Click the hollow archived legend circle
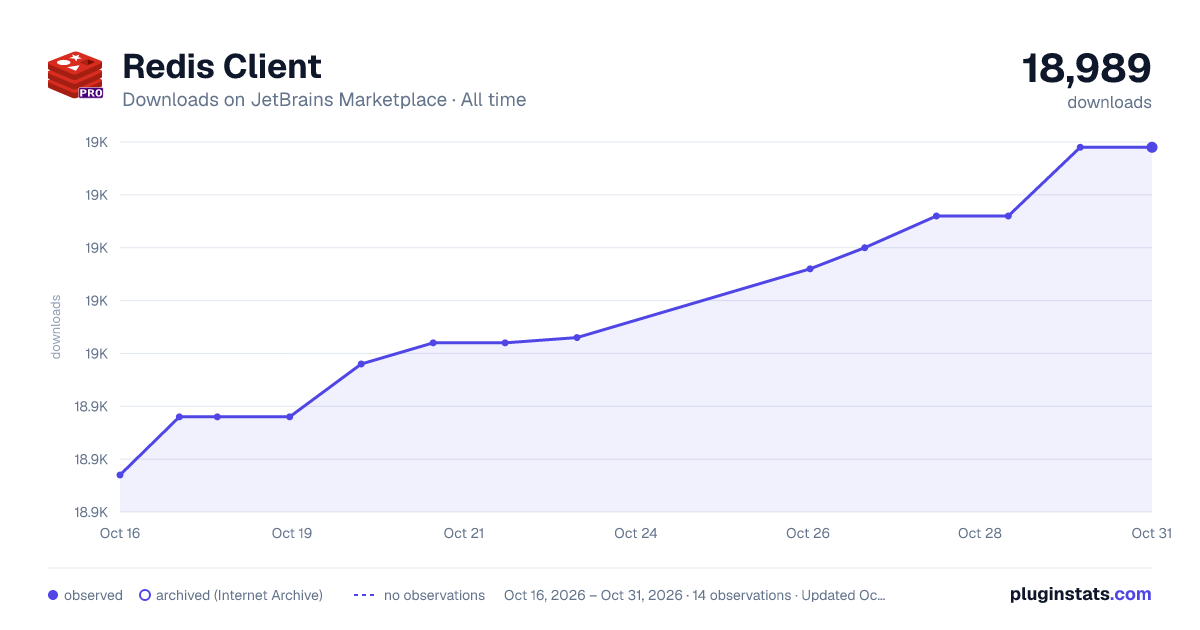 coord(145,595)
